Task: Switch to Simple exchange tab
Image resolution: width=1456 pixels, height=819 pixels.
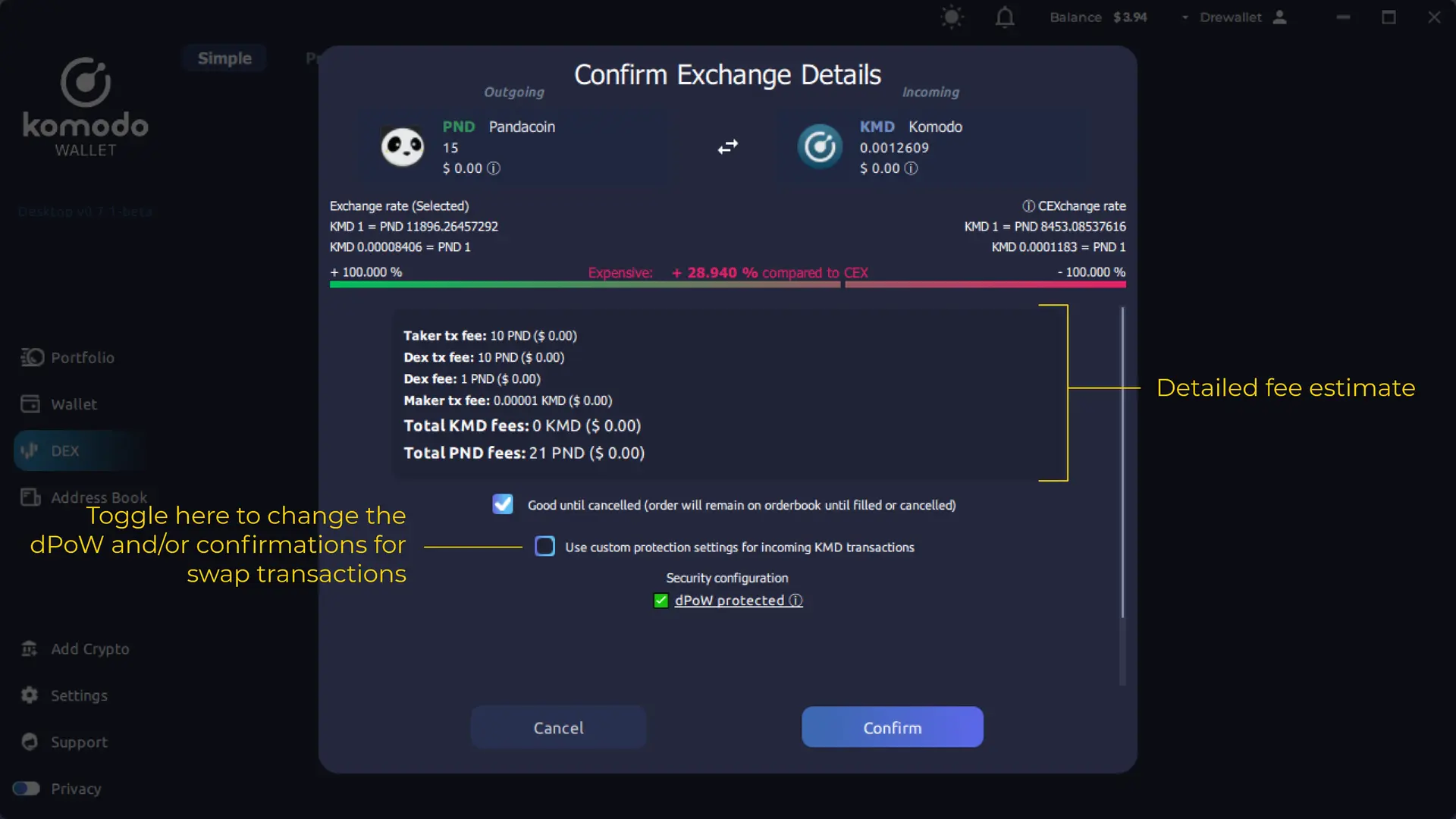Action: 224,57
